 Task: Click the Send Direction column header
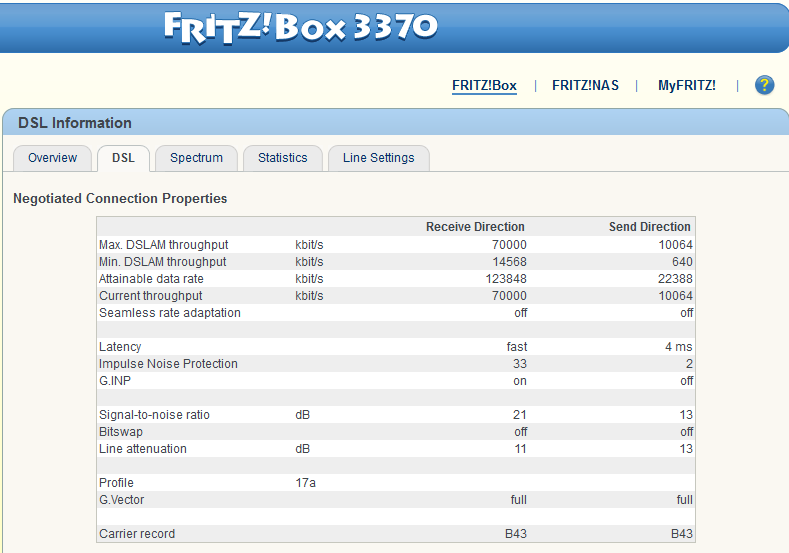pos(649,227)
